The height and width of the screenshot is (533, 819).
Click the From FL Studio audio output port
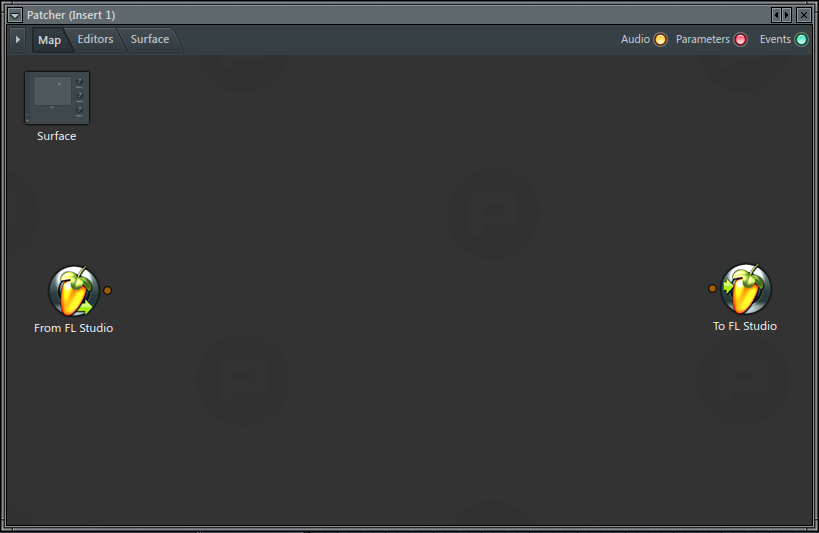[107, 291]
